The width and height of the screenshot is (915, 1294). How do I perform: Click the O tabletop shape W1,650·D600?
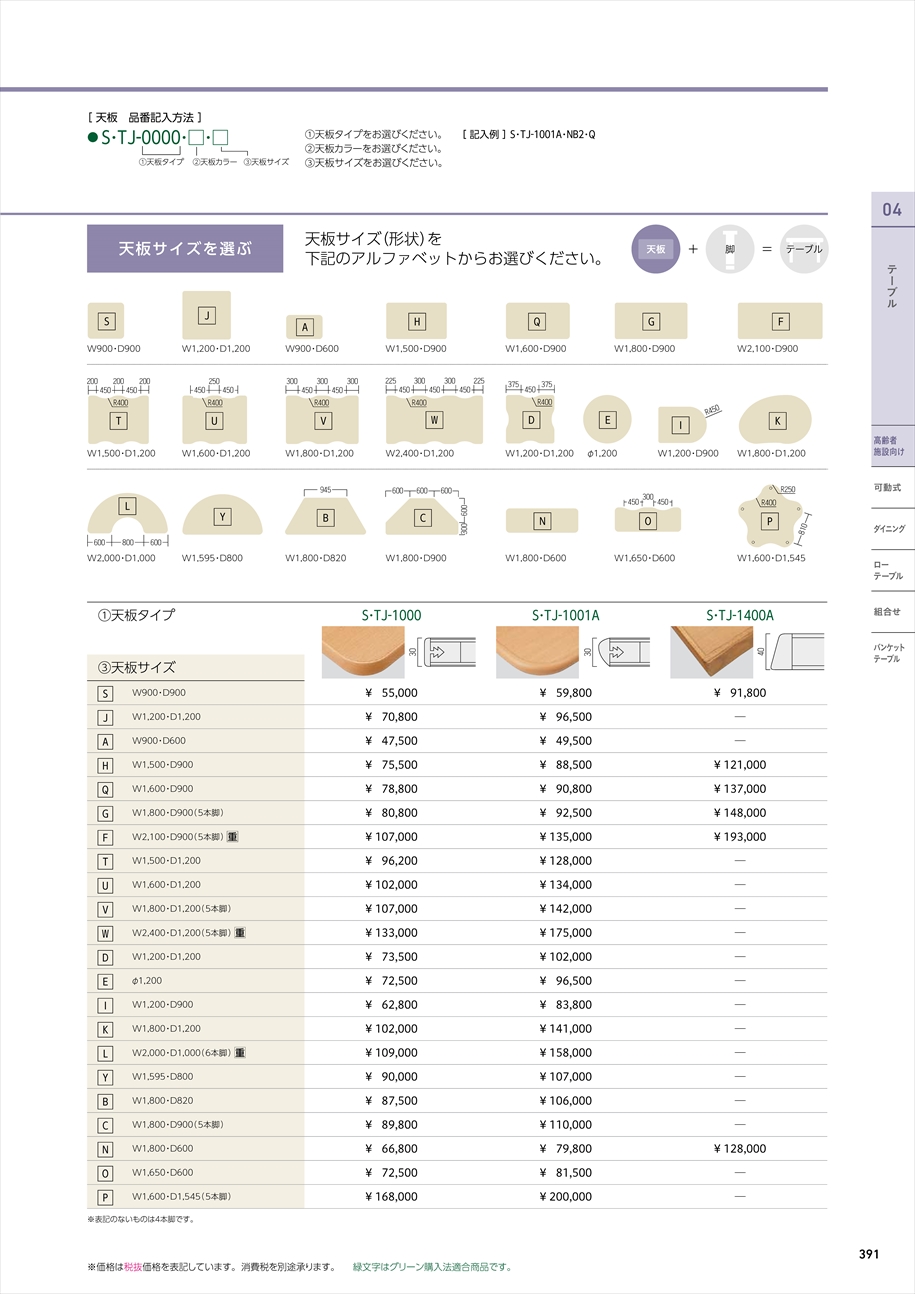pos(647,520)
